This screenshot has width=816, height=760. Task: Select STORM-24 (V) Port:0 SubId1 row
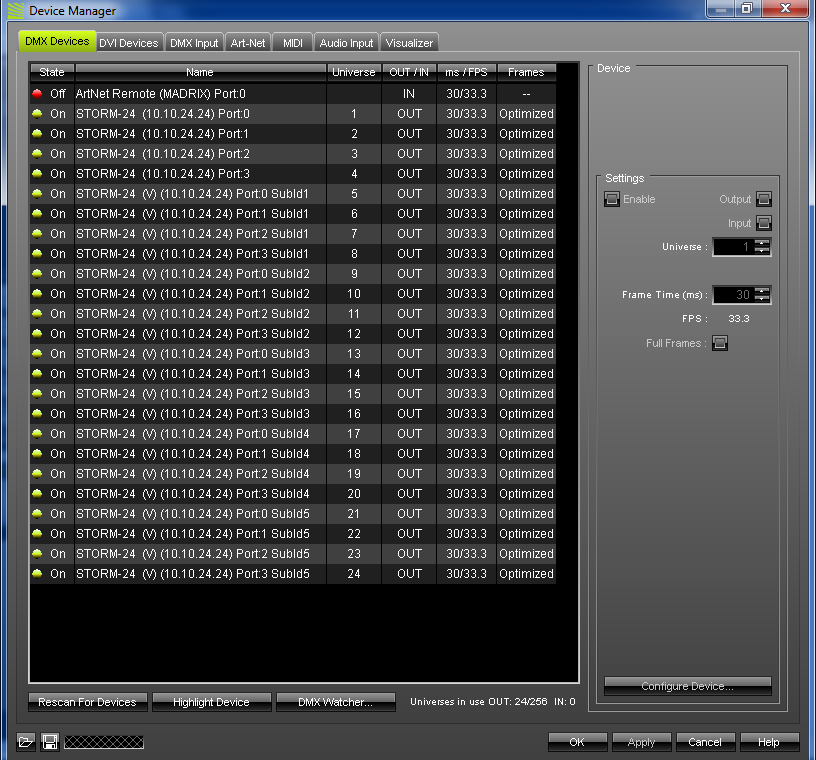coord(293,194)
